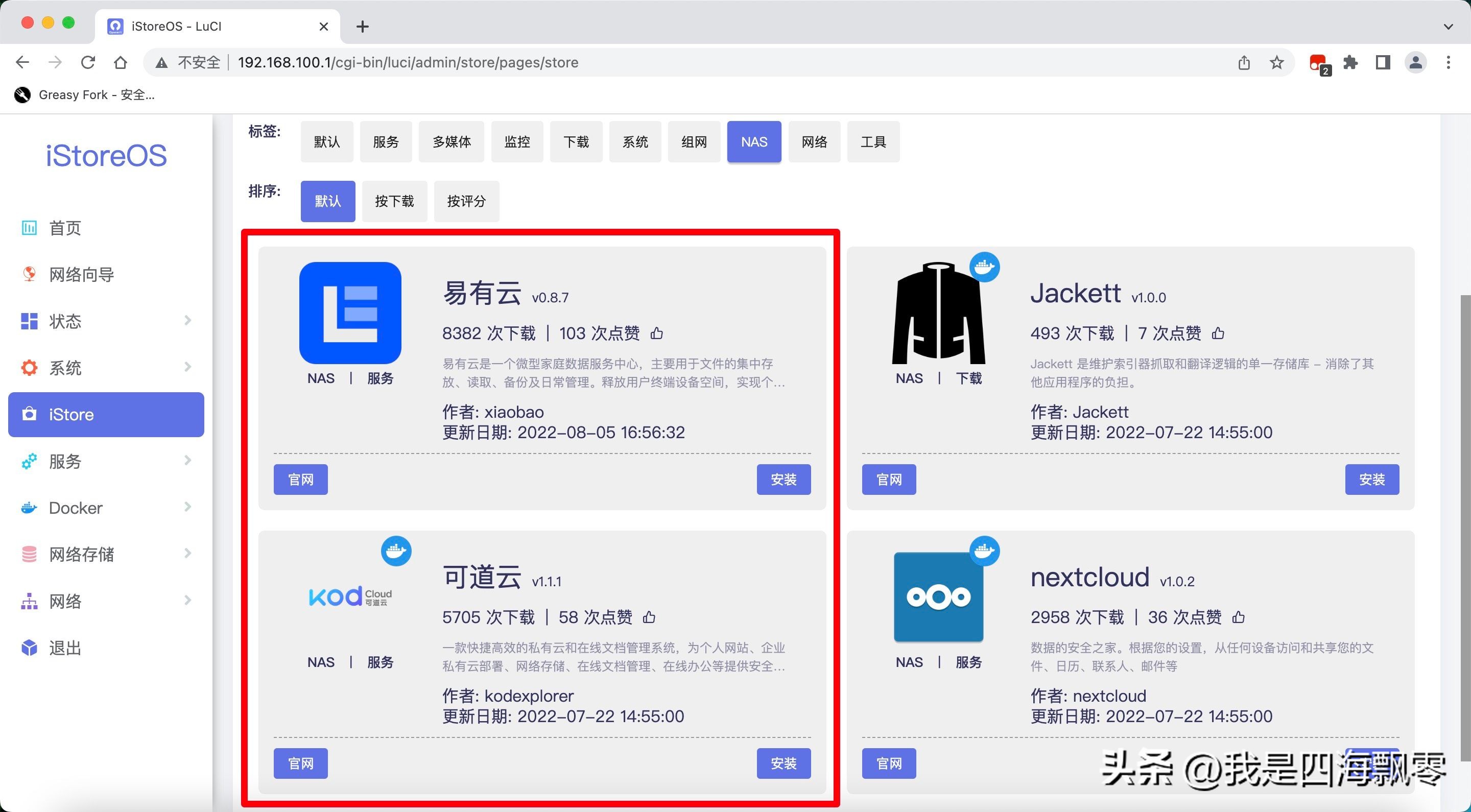Reload the page with refresh icon
The width and height of the screenshot is (1471, 812).
(x=88, y=62)
